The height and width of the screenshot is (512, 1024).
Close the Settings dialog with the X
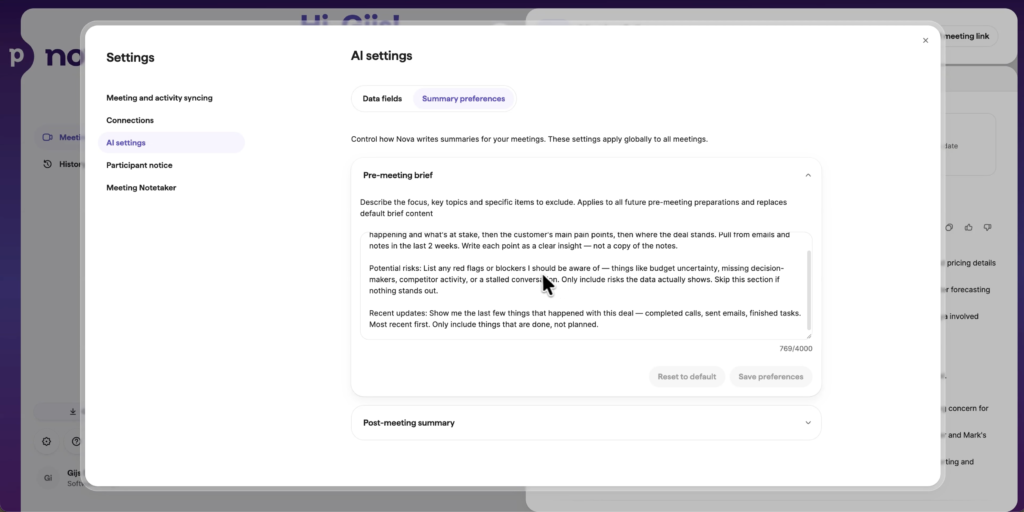point(925,40)
